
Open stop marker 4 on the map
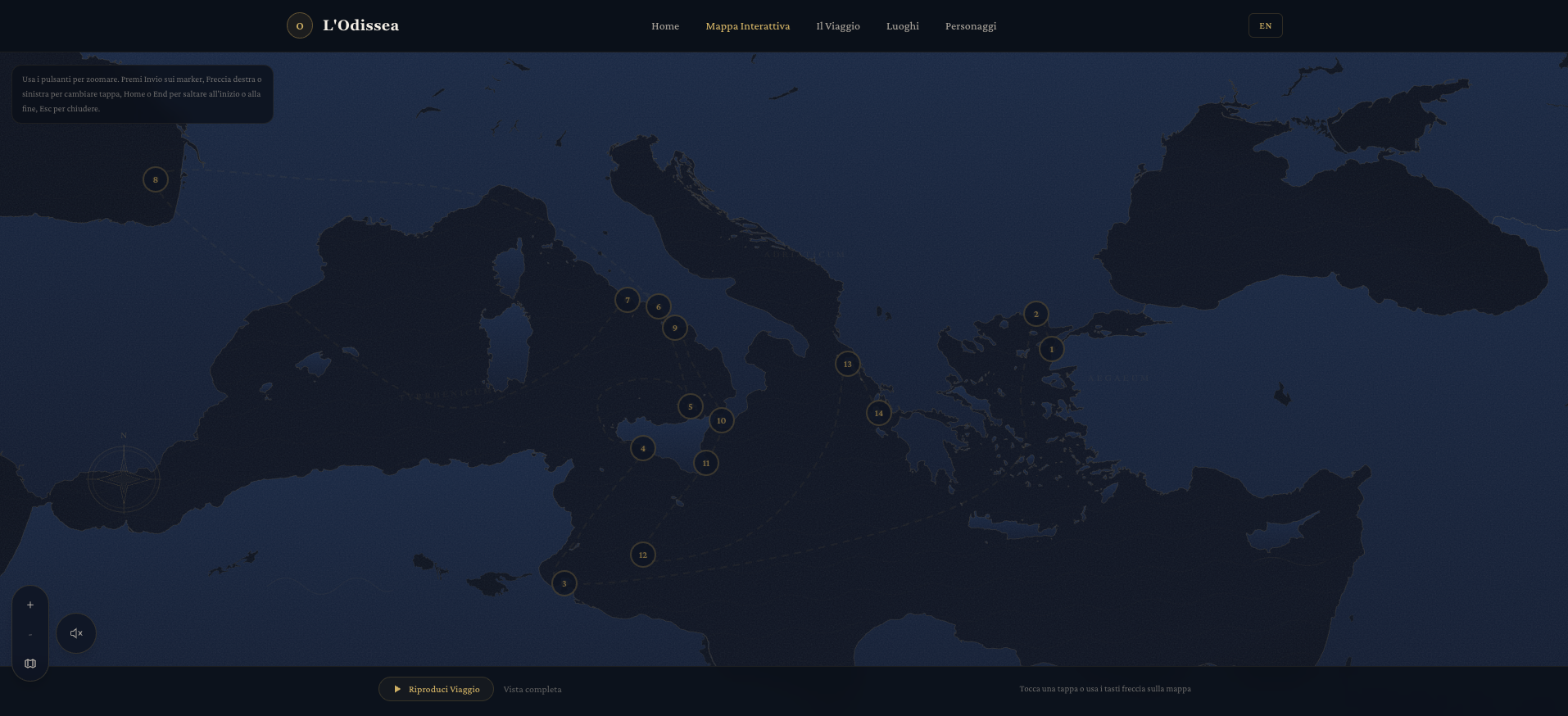(x=643, y=448)
